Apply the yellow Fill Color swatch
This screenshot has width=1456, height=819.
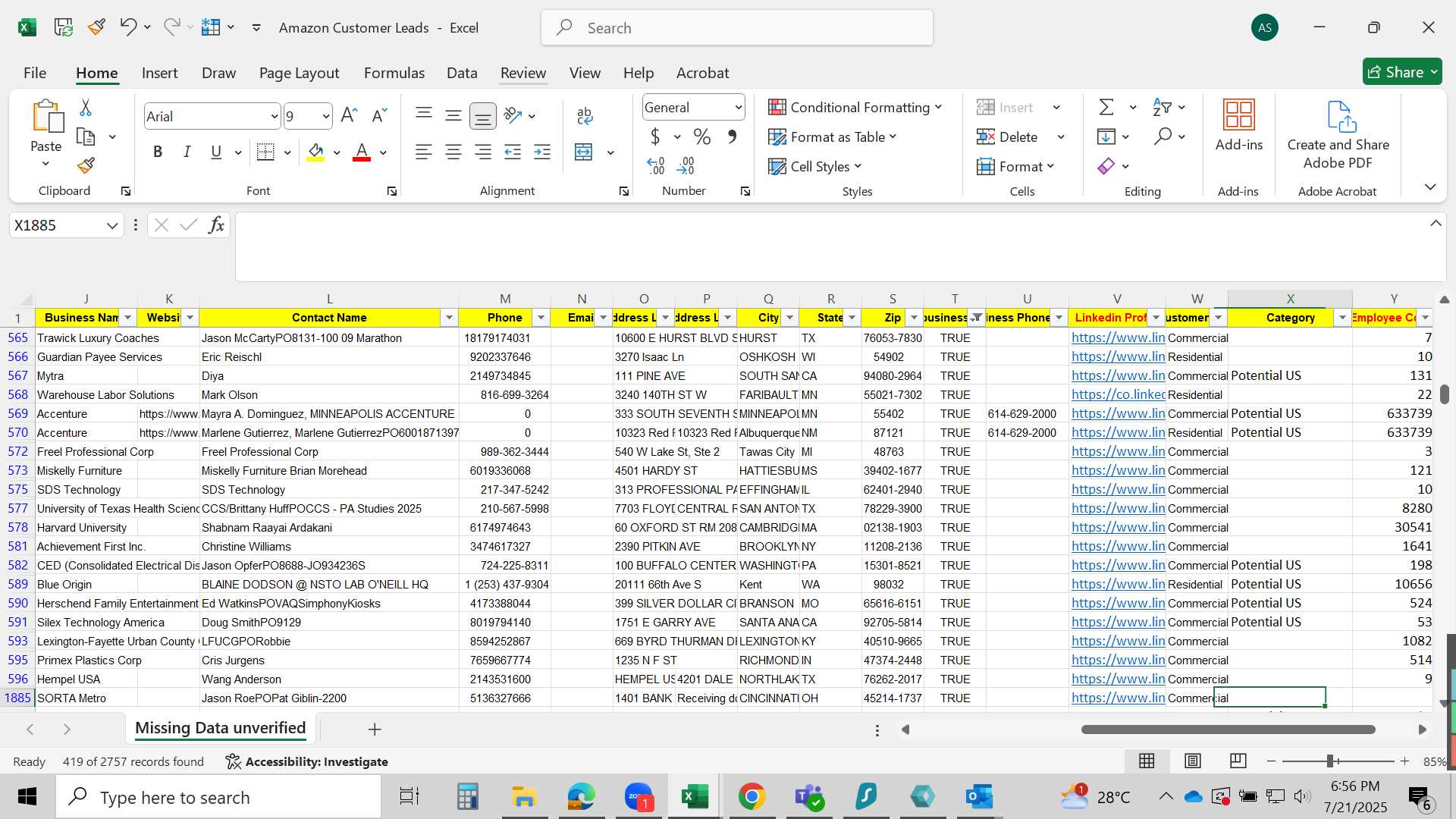pos(316,152)
